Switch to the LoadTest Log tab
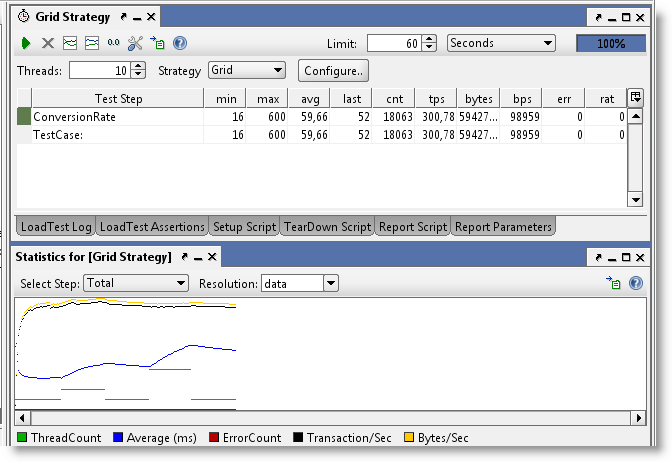Screen dimensions: 672x462 click(x=56, y=226)
